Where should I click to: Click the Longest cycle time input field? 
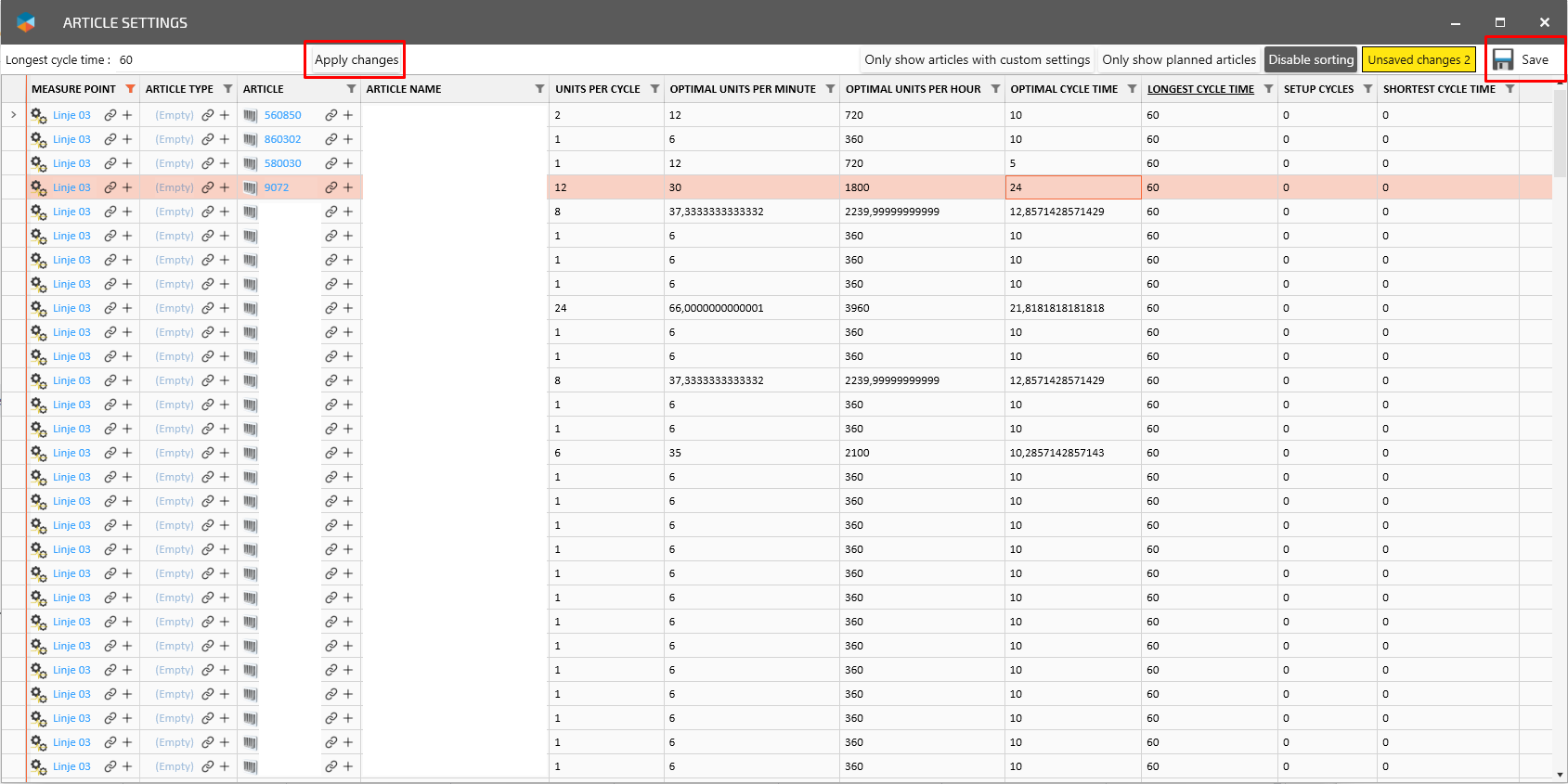tap(204, 59)
